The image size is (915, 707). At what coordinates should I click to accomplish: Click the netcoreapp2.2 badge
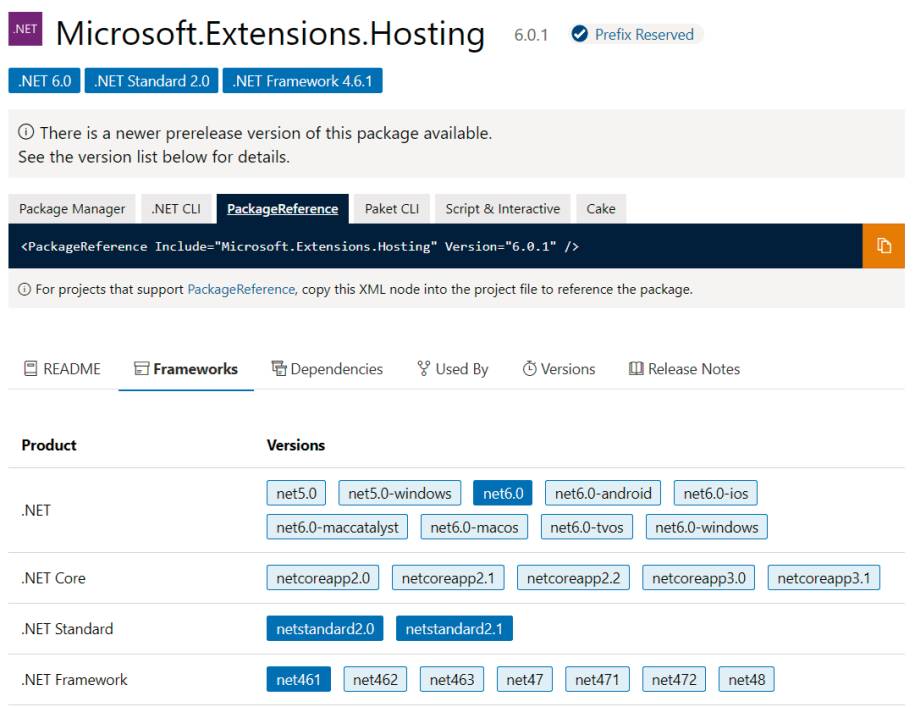pos(573,578)
